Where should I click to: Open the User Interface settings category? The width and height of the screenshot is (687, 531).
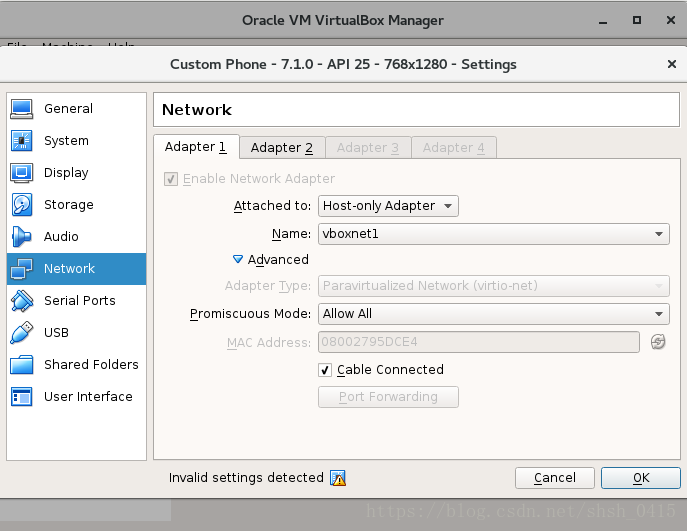pos(77,396)
